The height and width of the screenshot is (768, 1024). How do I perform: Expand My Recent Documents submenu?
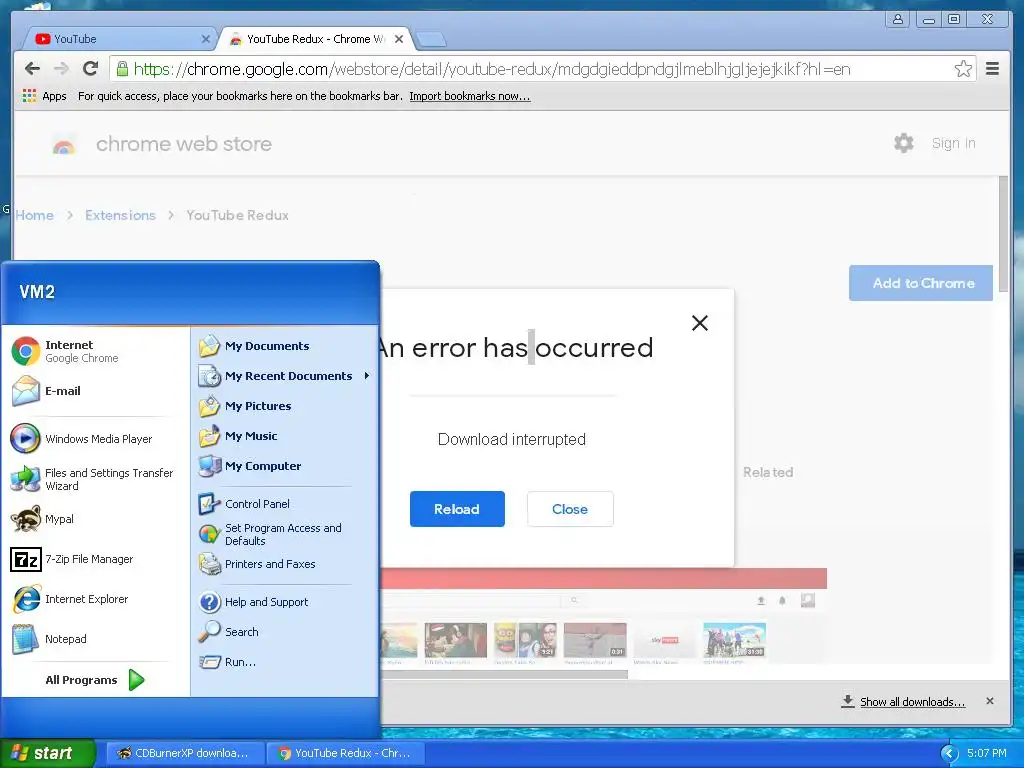(285, 376)
